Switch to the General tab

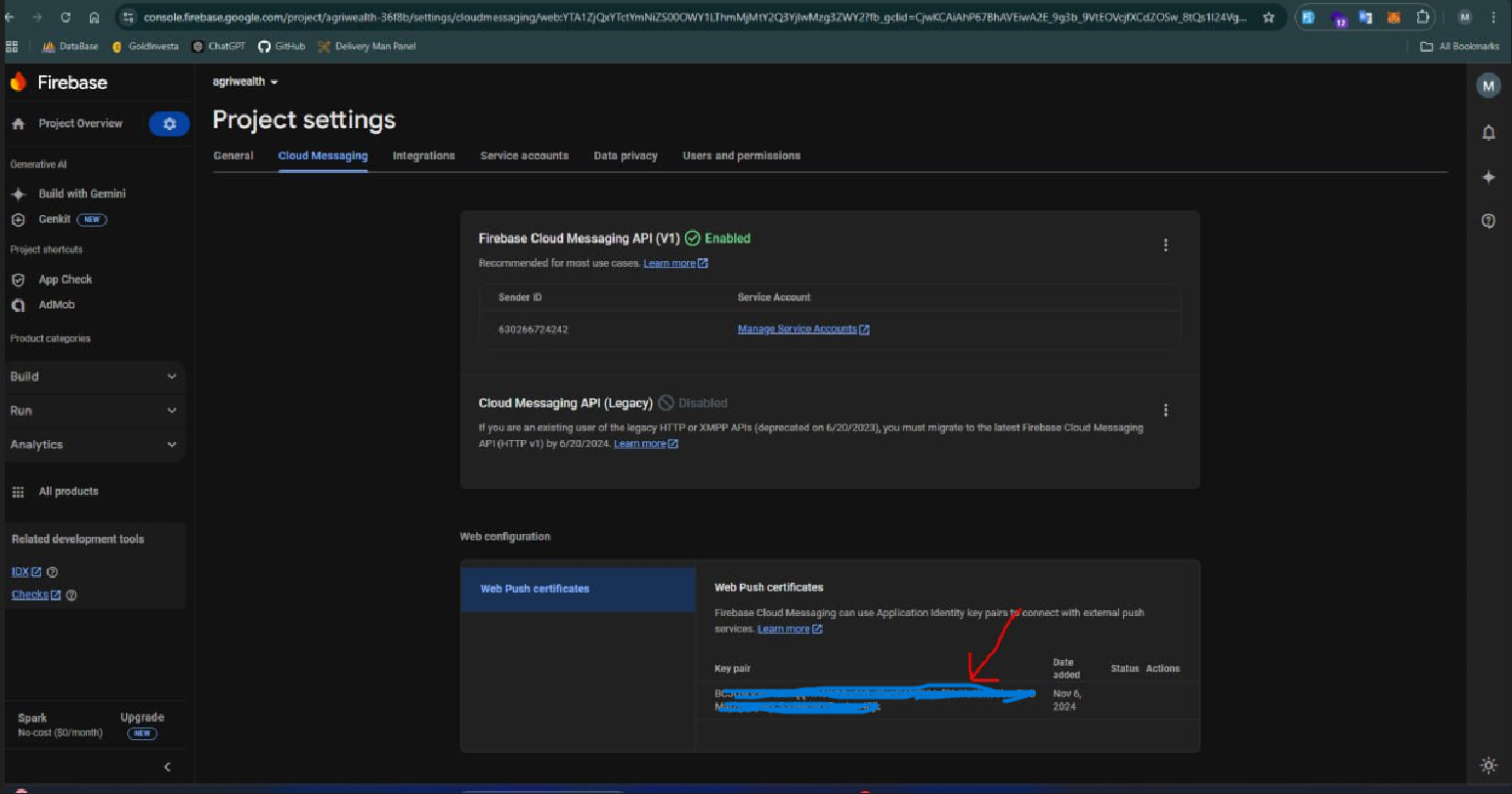(234, 155)
